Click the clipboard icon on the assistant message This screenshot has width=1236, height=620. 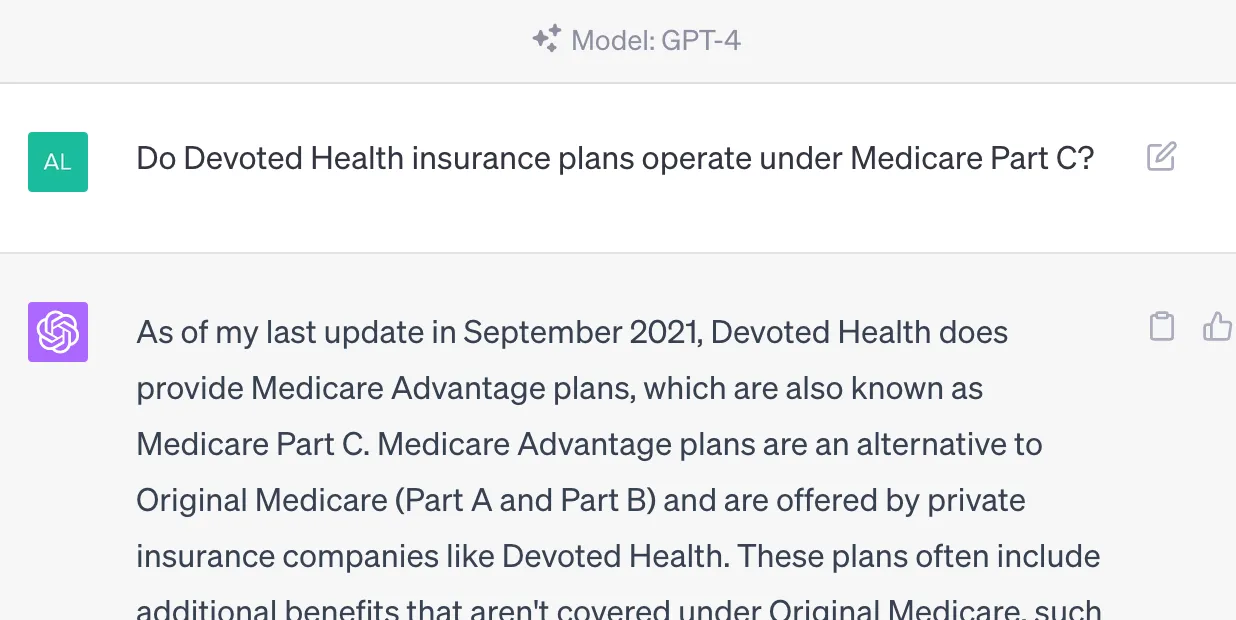tap(1161, 325)
